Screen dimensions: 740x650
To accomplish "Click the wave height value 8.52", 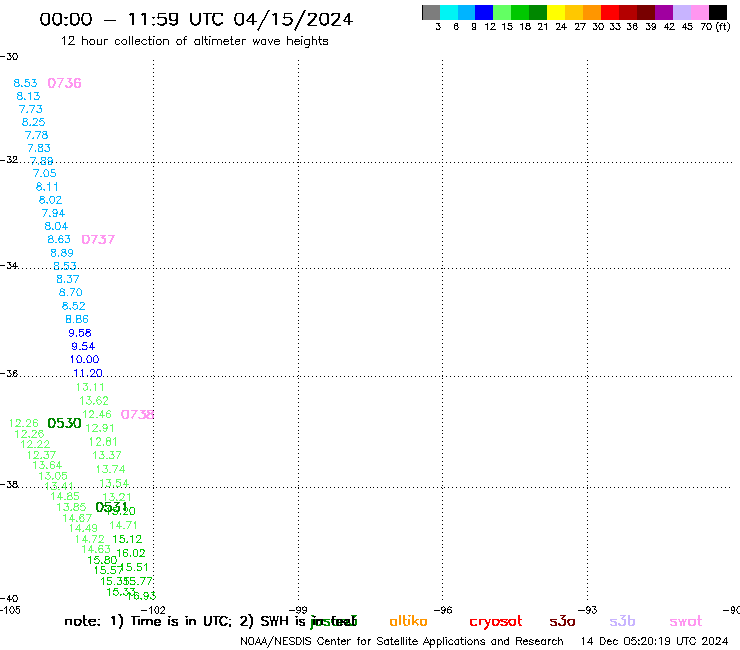I will pos(74,306).
